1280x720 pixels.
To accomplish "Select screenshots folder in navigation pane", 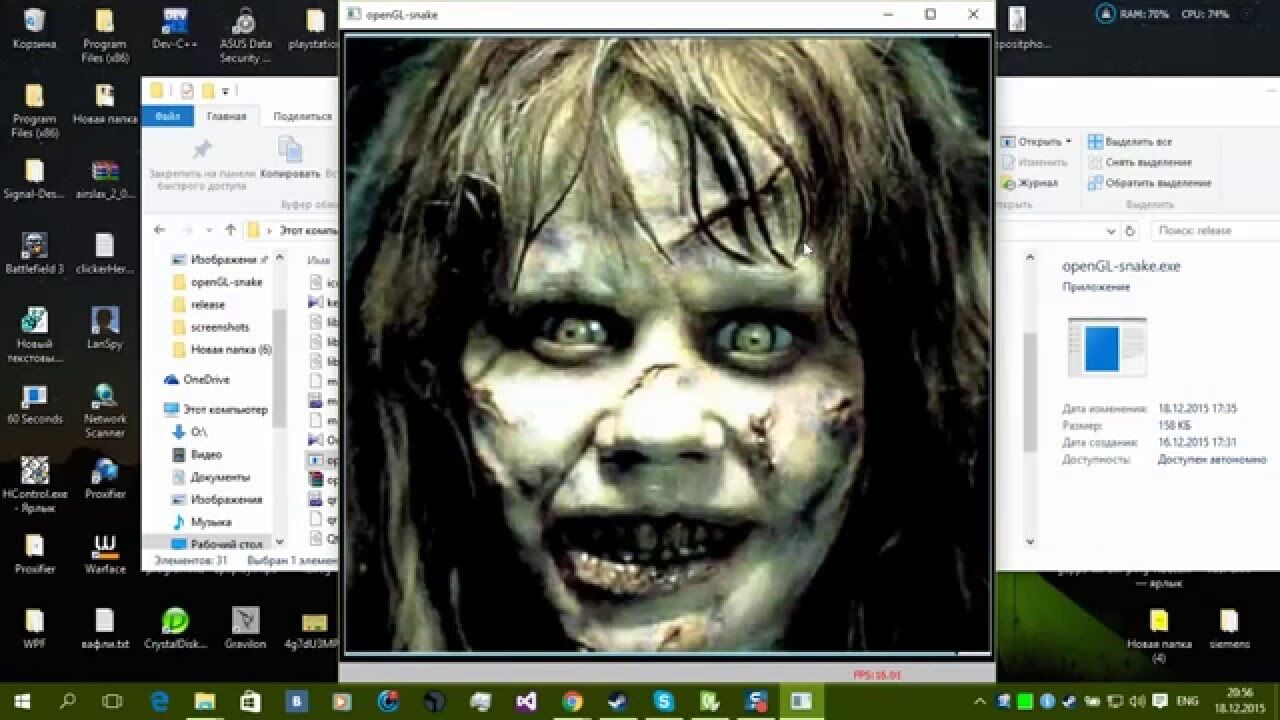I will click(x=210, y=327).
